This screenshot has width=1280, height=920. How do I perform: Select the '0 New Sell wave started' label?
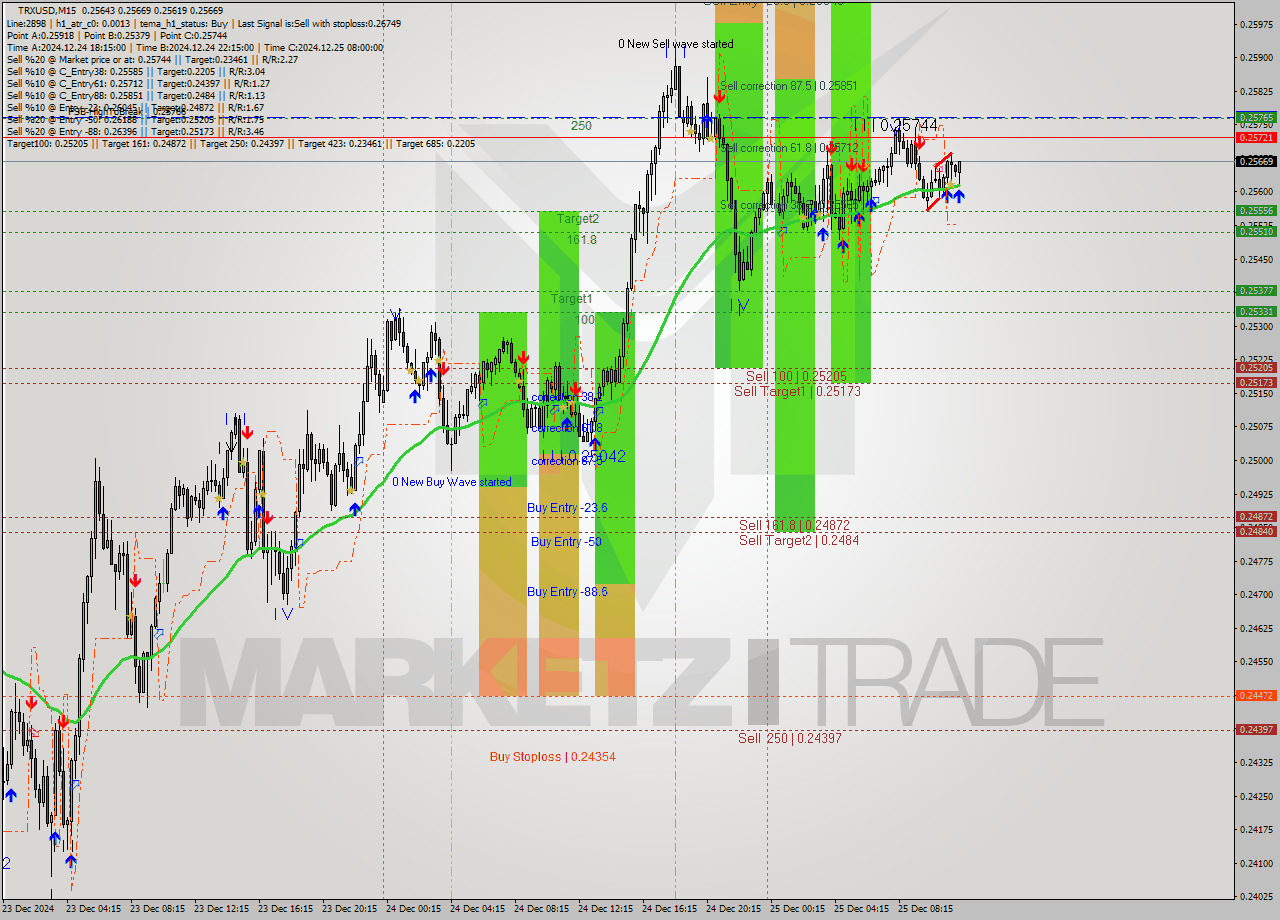(675, 44)
